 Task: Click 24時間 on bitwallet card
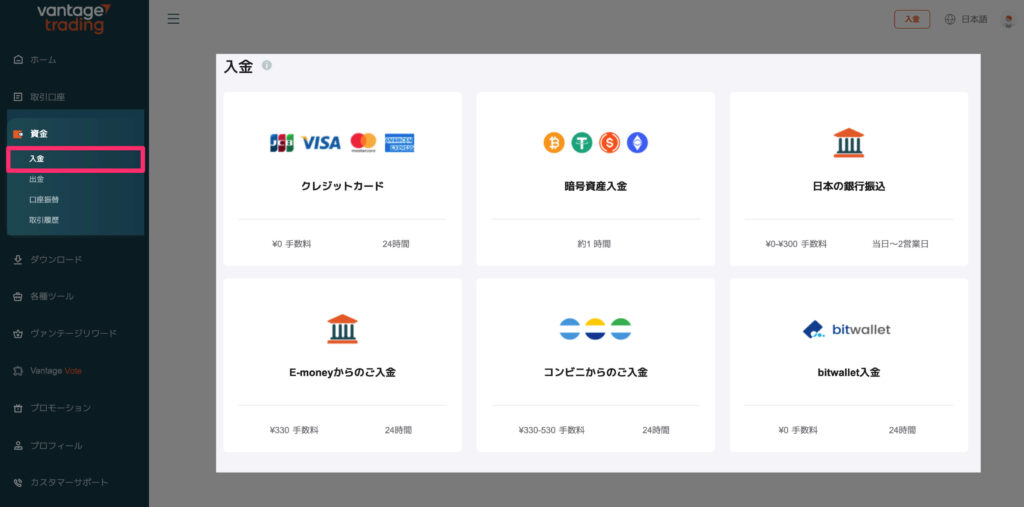point(902,431)
